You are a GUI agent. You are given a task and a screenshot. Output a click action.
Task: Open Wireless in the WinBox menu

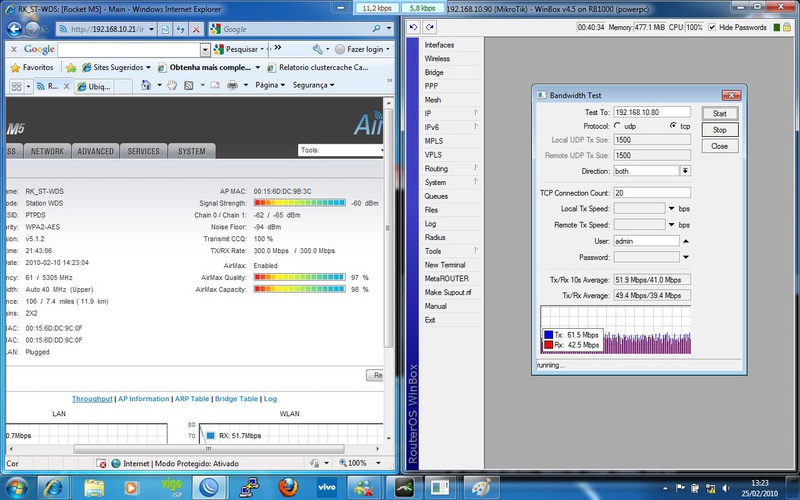pos(437,59)
